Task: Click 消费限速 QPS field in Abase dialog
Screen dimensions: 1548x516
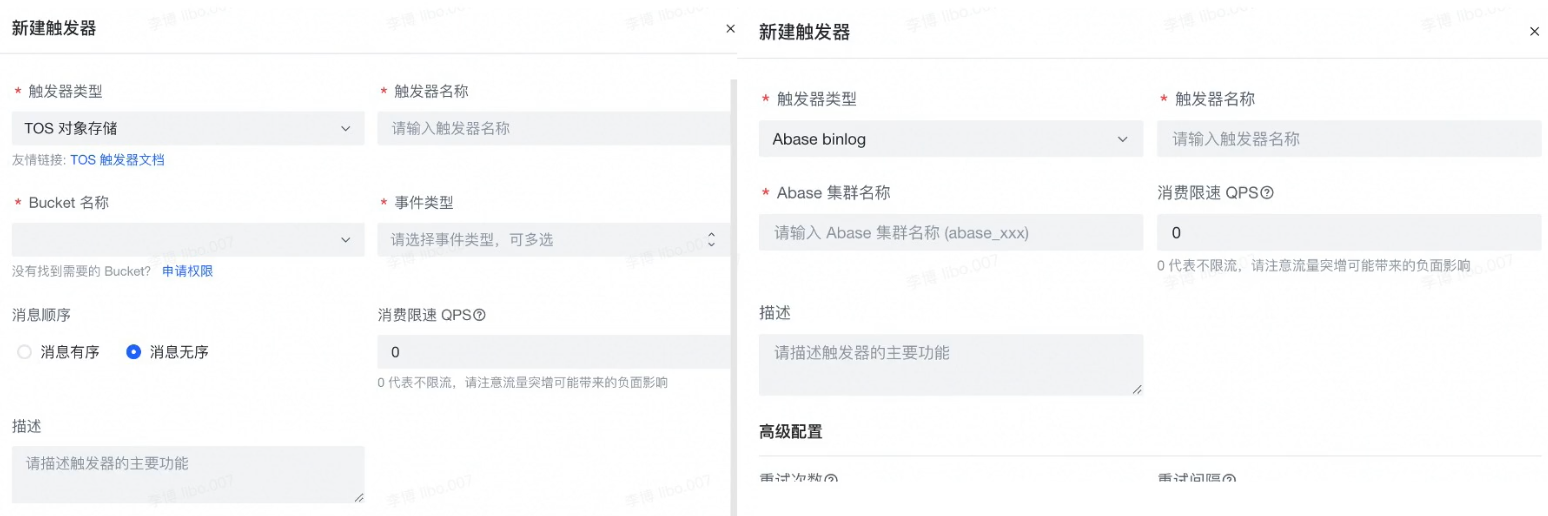Action: pyautogui.click(x=1350, y=232)
